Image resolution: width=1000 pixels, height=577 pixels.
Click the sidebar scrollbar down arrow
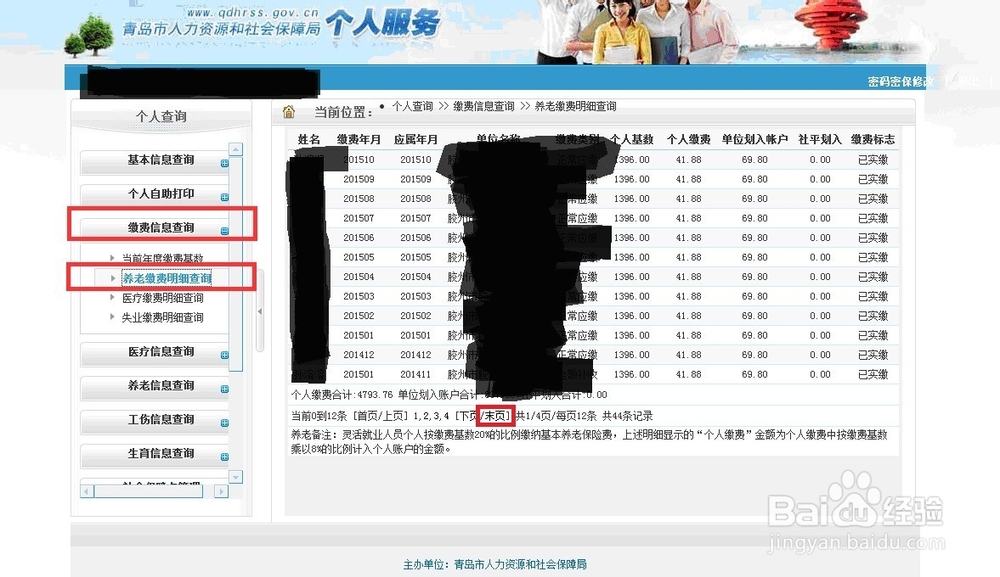[x=236, y=477]
